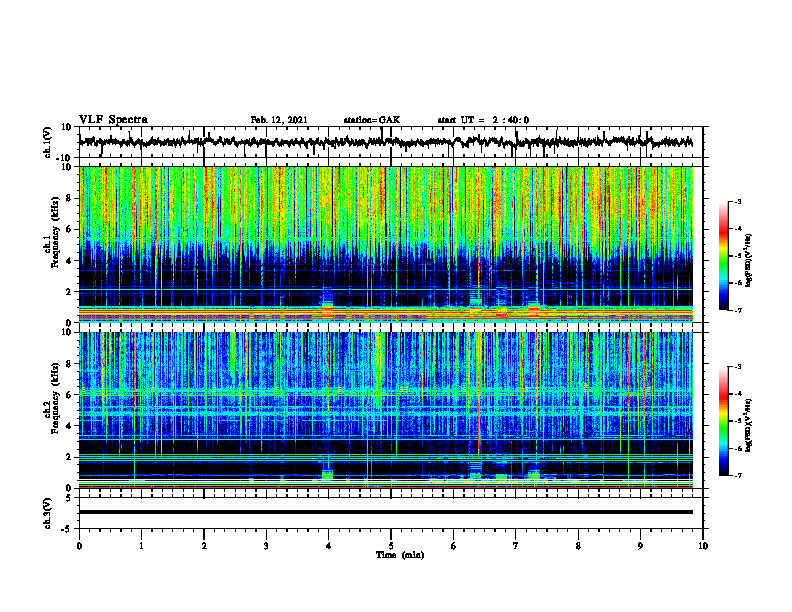Click the ch.2 spectrogram color scale bar
792x612 pixels.
(723, 421)
